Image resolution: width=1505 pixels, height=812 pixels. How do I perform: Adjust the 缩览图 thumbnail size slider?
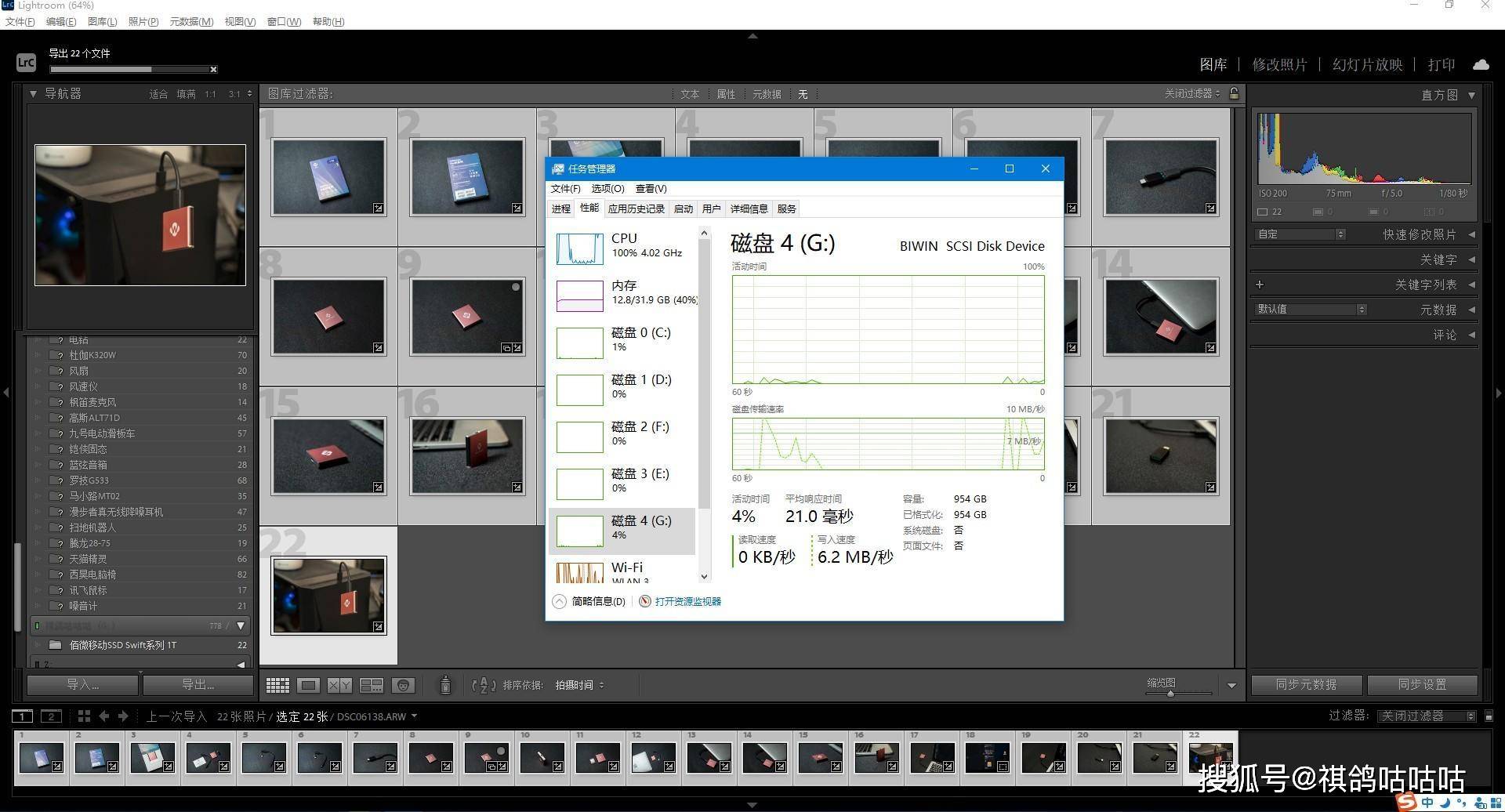(x=1170, y=693)
